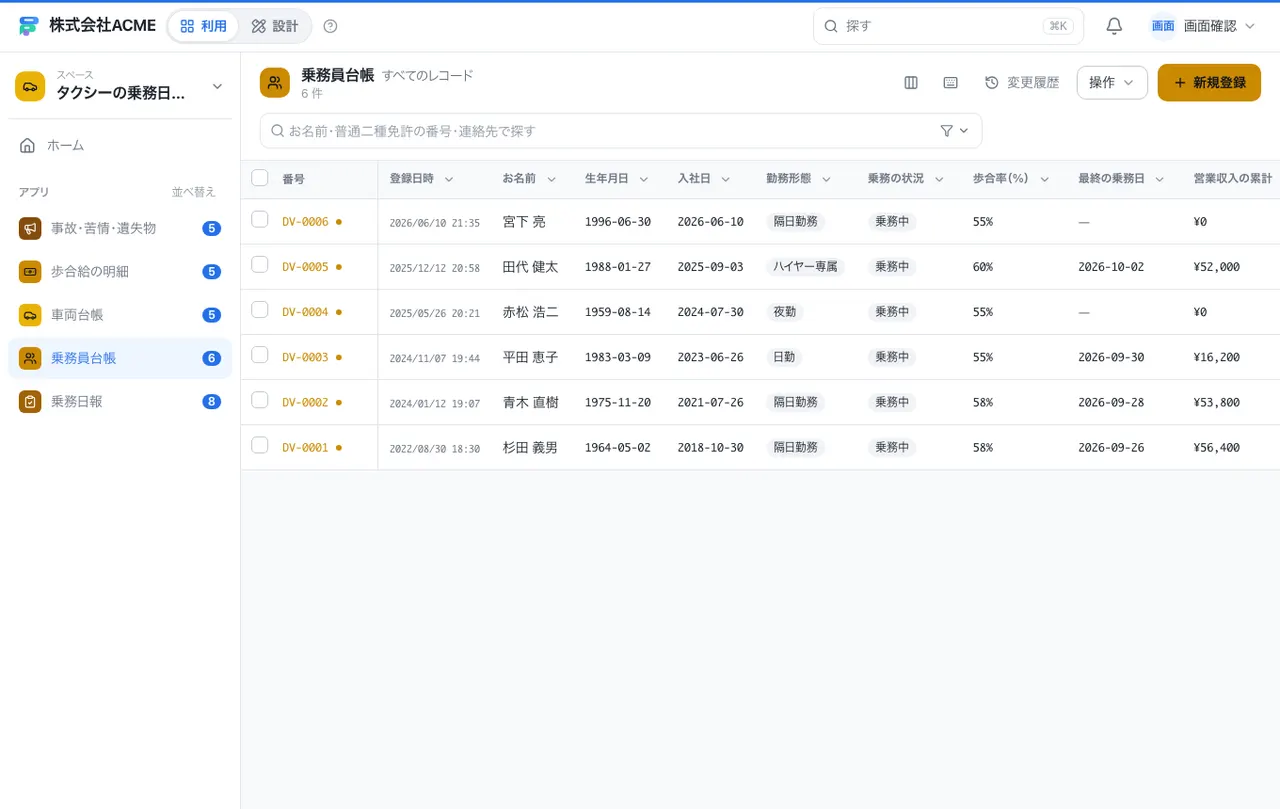Viewport: 1280px width, 809px height.
Task: Toggle the select-all header checkbox
Action: click(x=260, y=178)
